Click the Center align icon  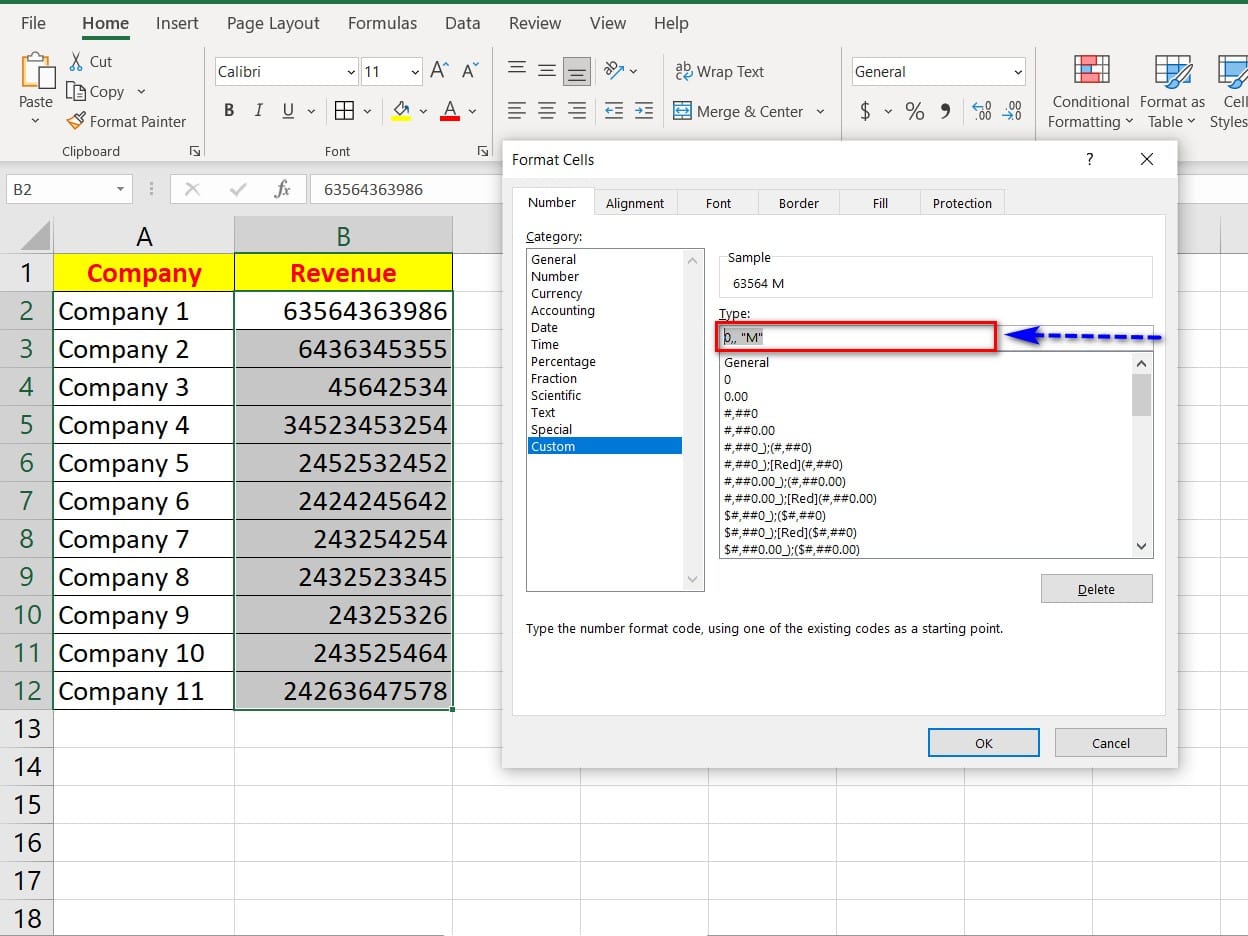(546, 111)
